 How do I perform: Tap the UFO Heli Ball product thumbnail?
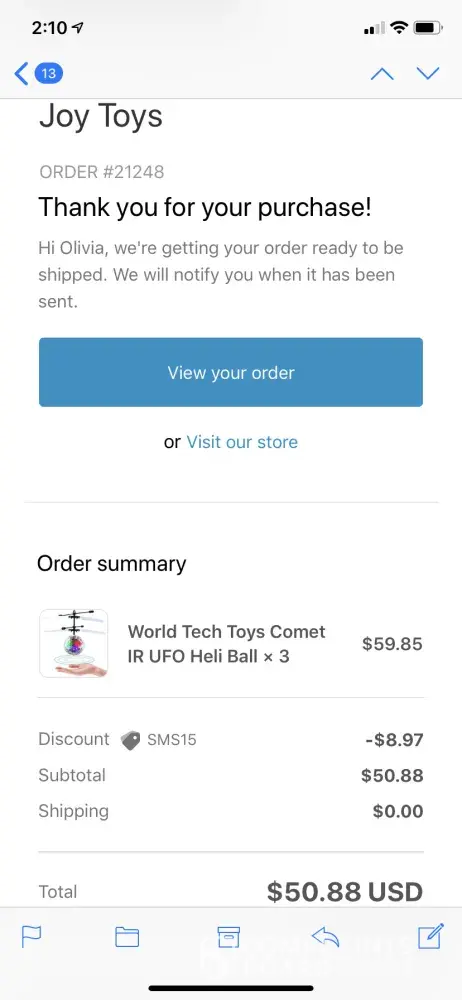point(73,643)
